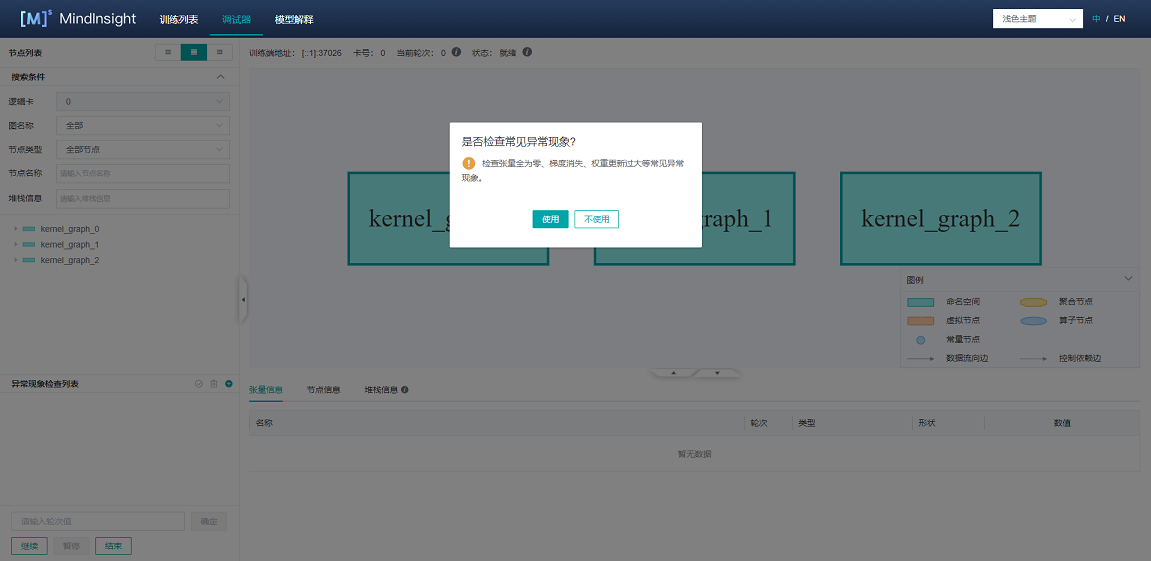
Task: Open the 逻辑卡 dropdown
Action: click(x=143, y=101)
